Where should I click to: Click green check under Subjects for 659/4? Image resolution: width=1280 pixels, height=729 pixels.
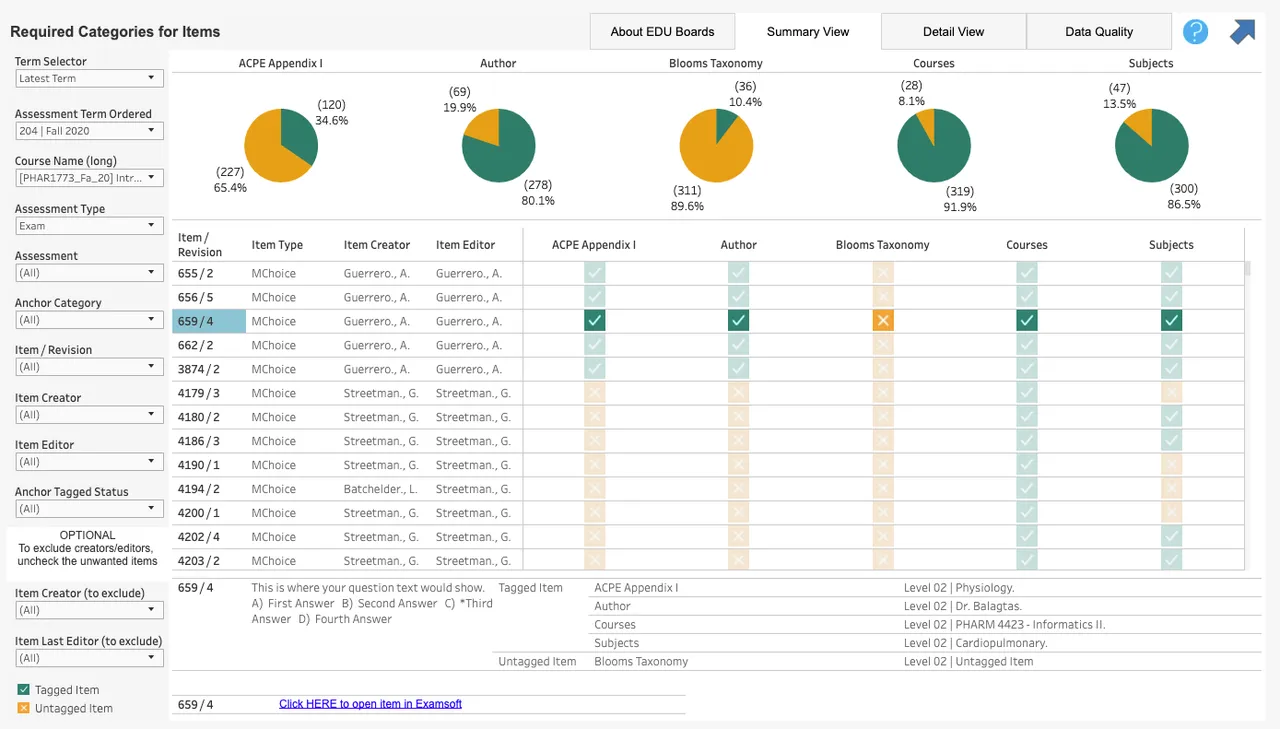click(x=1171, y=321)
